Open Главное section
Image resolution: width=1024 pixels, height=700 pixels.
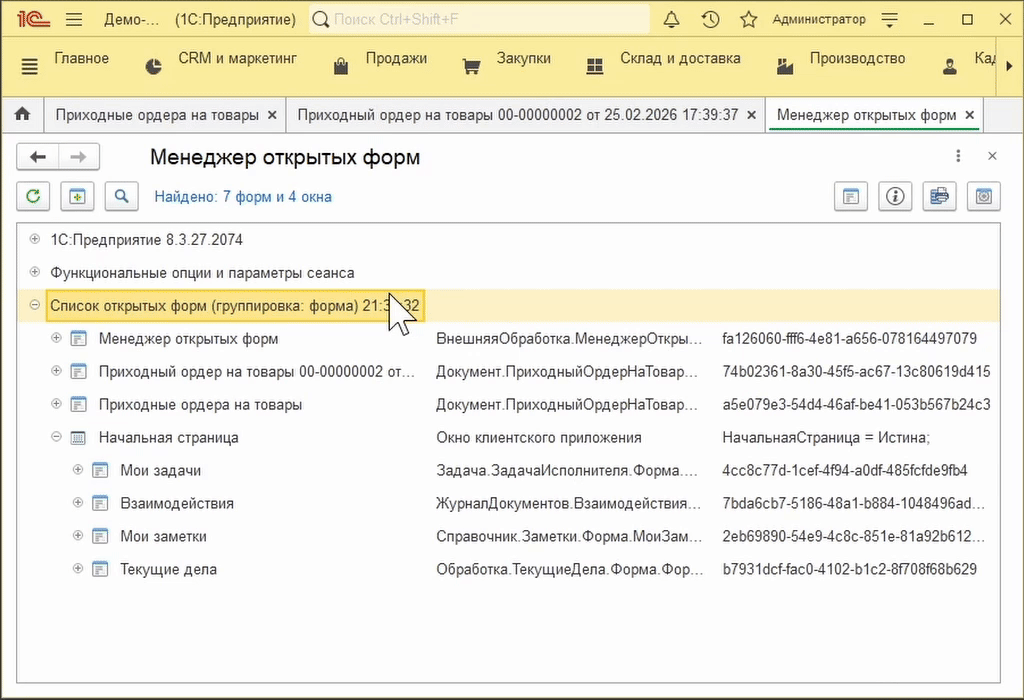click(x=82, y=58)
